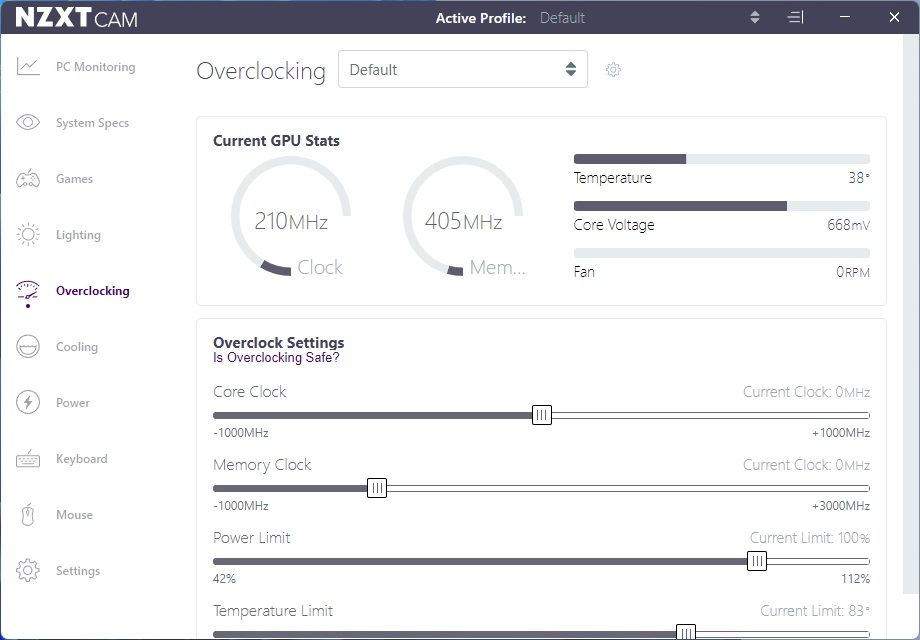Click the 'Current Limit: 83°' temperature value
The image size is (920, 640).
tap(815, 611)
